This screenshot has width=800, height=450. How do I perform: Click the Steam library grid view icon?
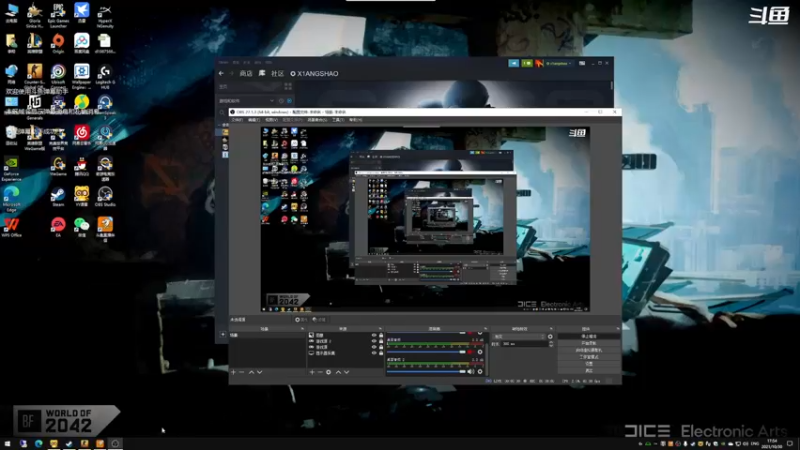pos(288,87)
